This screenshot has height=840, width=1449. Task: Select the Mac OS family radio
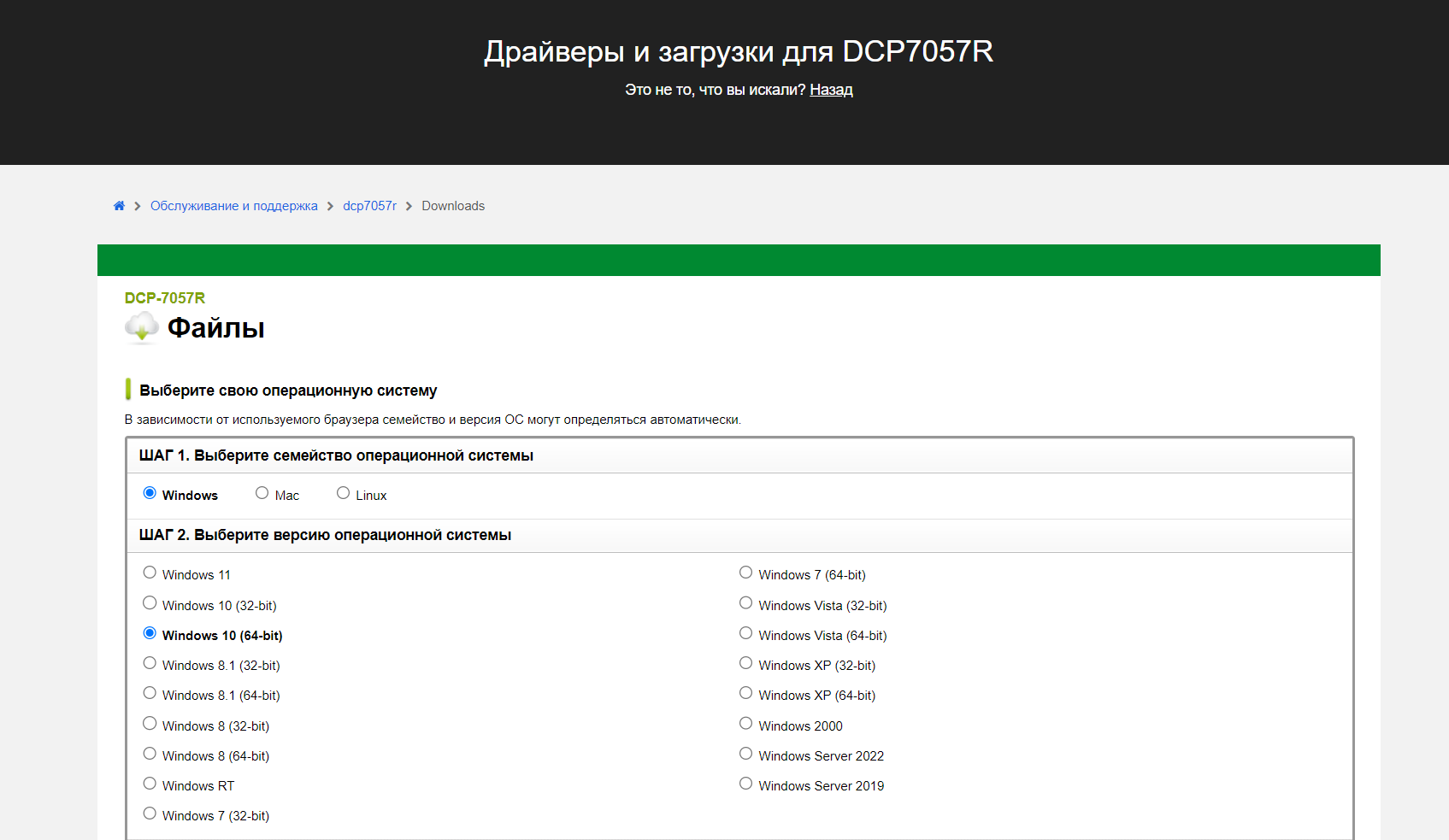[262, 493]
